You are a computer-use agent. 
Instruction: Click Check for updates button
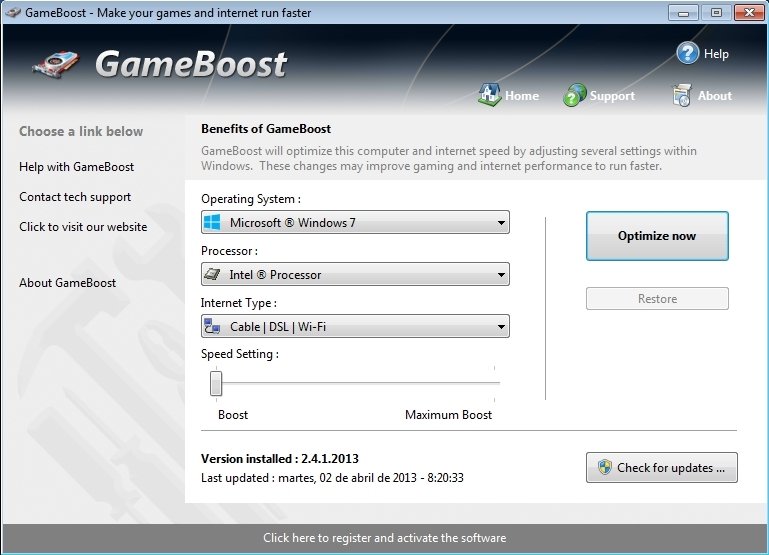click(662, 467)
